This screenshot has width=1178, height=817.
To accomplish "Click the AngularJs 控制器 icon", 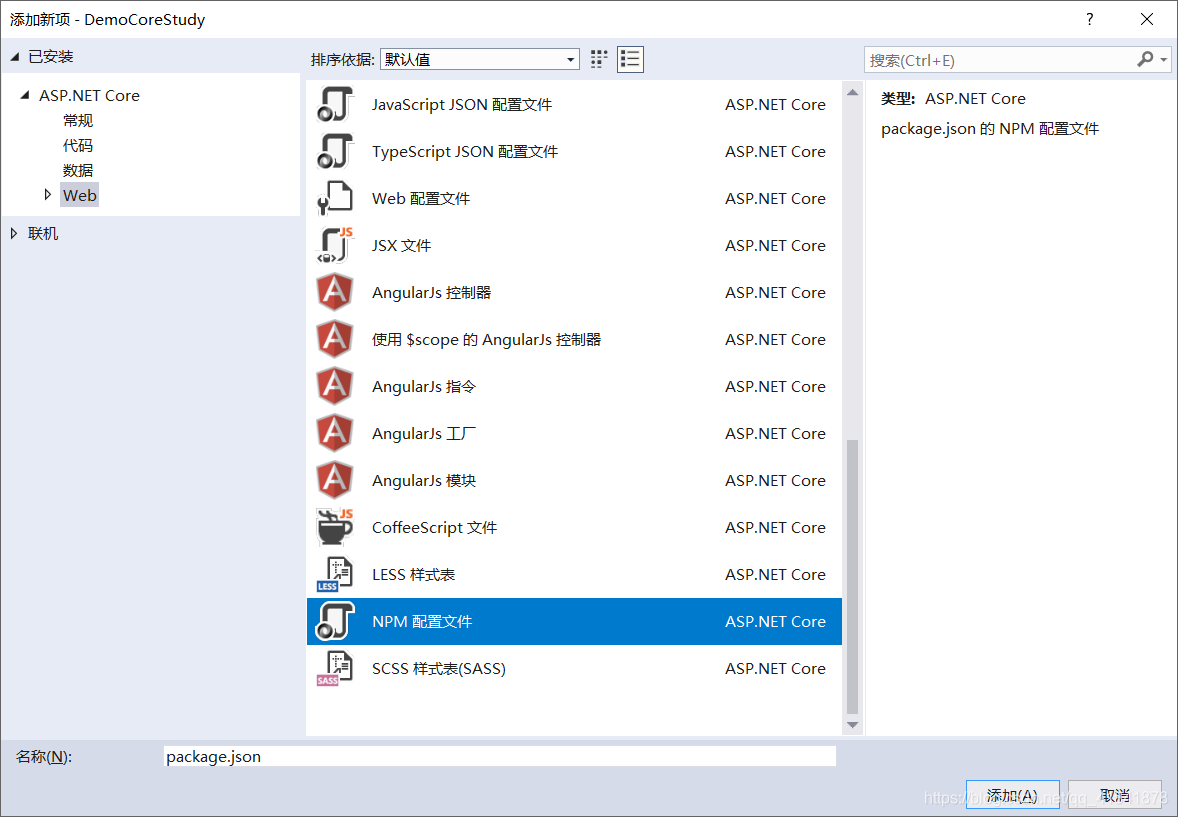I will click(335, 292).
